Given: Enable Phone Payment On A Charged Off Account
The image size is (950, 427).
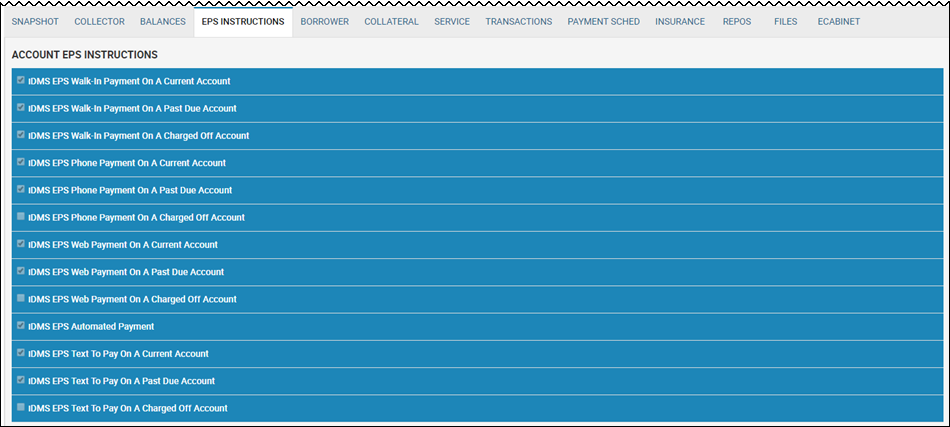Looking at the screenshot, I should pos(21,216).
